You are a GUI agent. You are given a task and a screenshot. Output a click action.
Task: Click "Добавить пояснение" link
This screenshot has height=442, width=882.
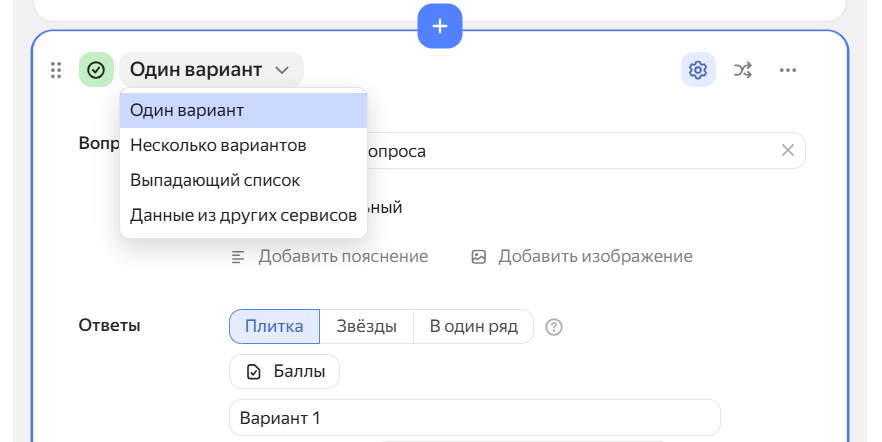click(x=330, y=257)
